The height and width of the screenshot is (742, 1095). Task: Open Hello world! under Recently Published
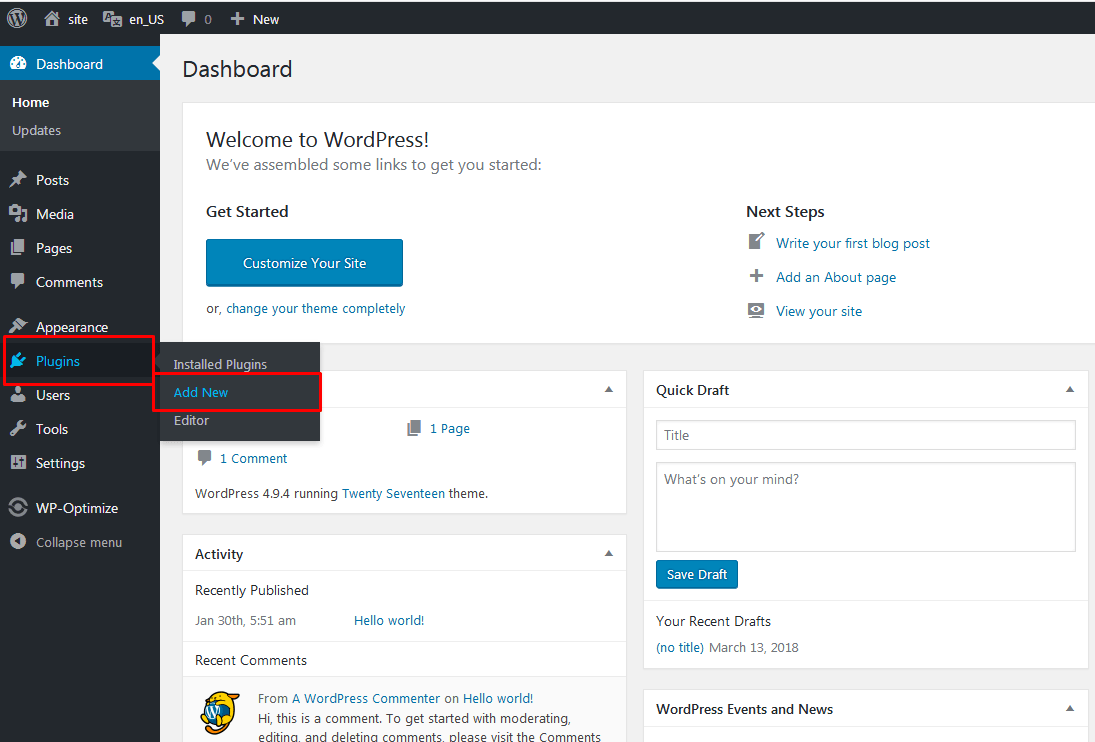pos(389,621)
